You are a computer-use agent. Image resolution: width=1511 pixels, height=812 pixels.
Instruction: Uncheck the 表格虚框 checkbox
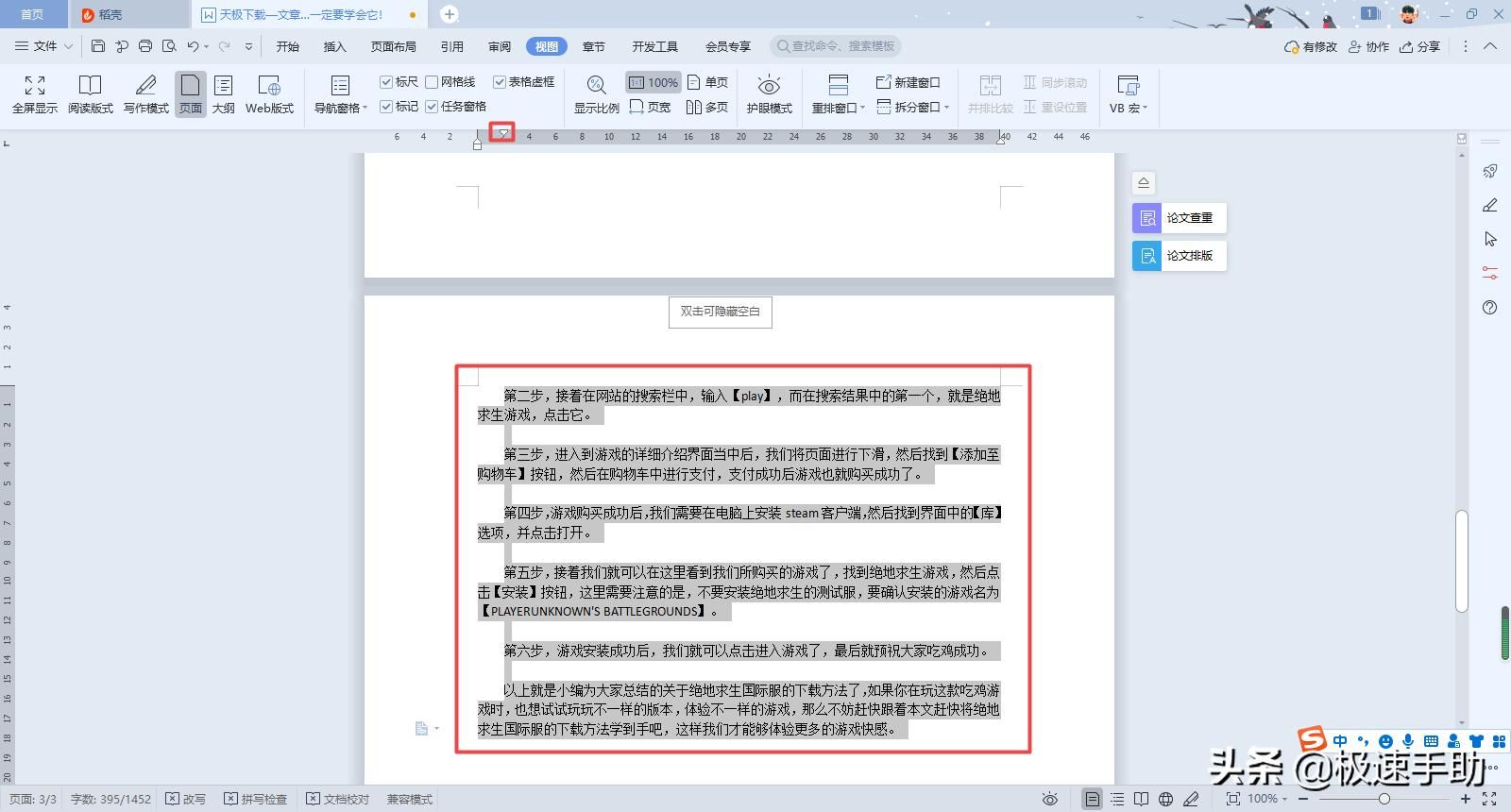[x=500, y=82]
